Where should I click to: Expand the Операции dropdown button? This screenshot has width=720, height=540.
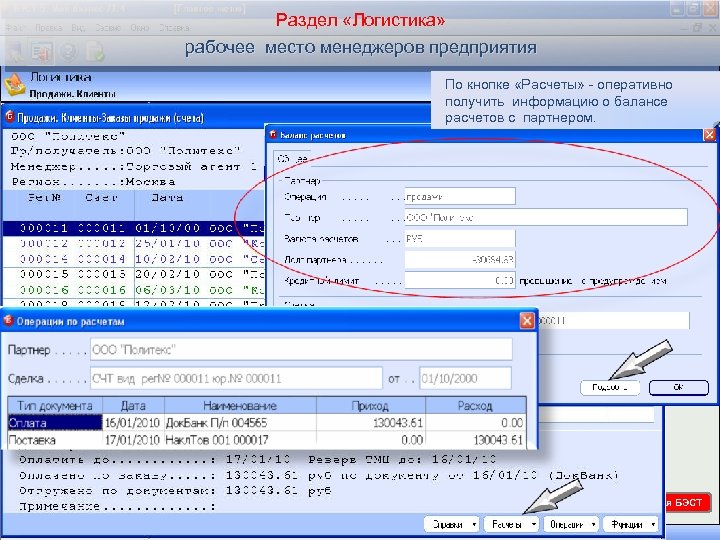click(x=571, y=524)
